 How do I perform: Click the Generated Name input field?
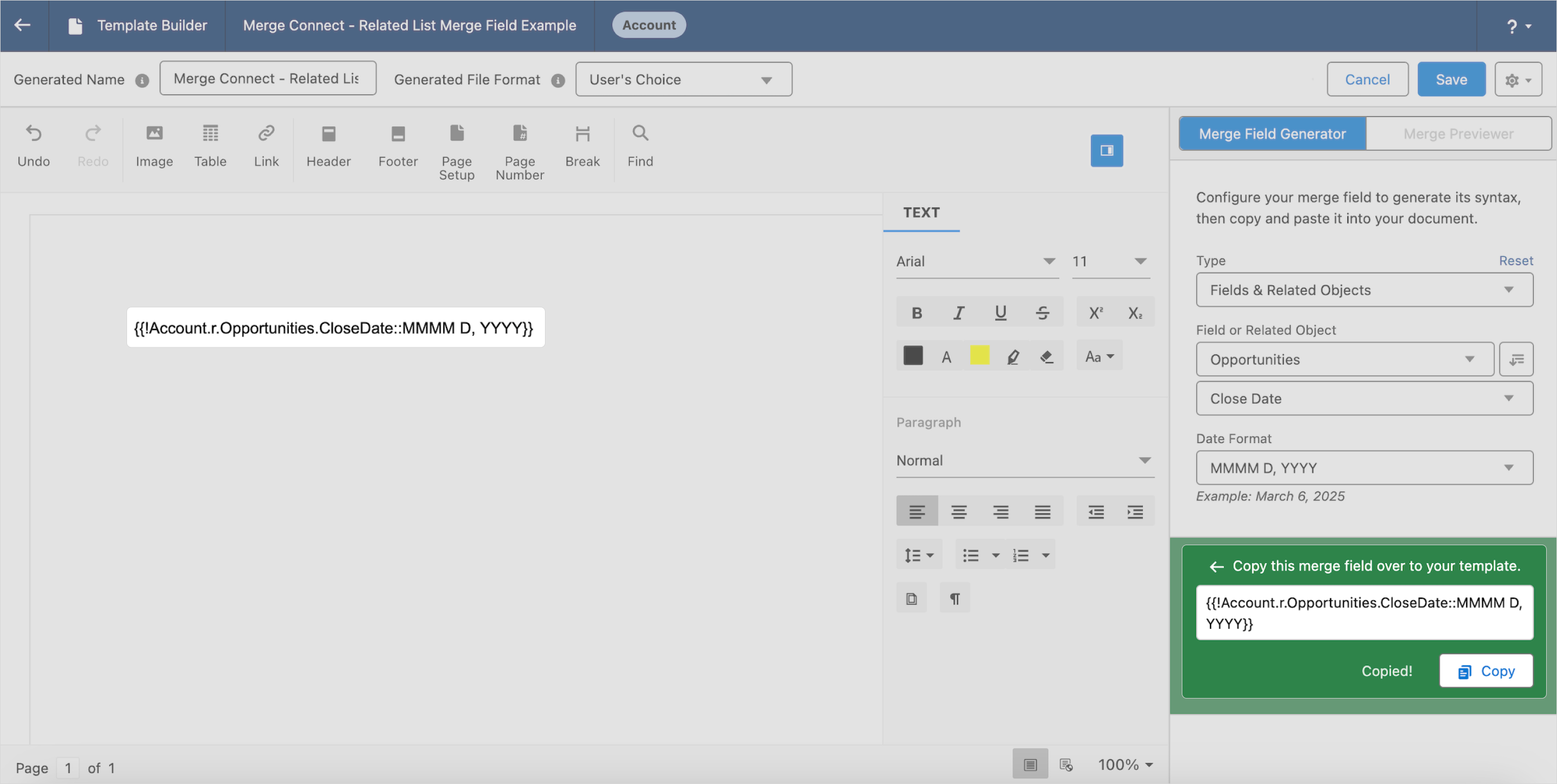267,78
